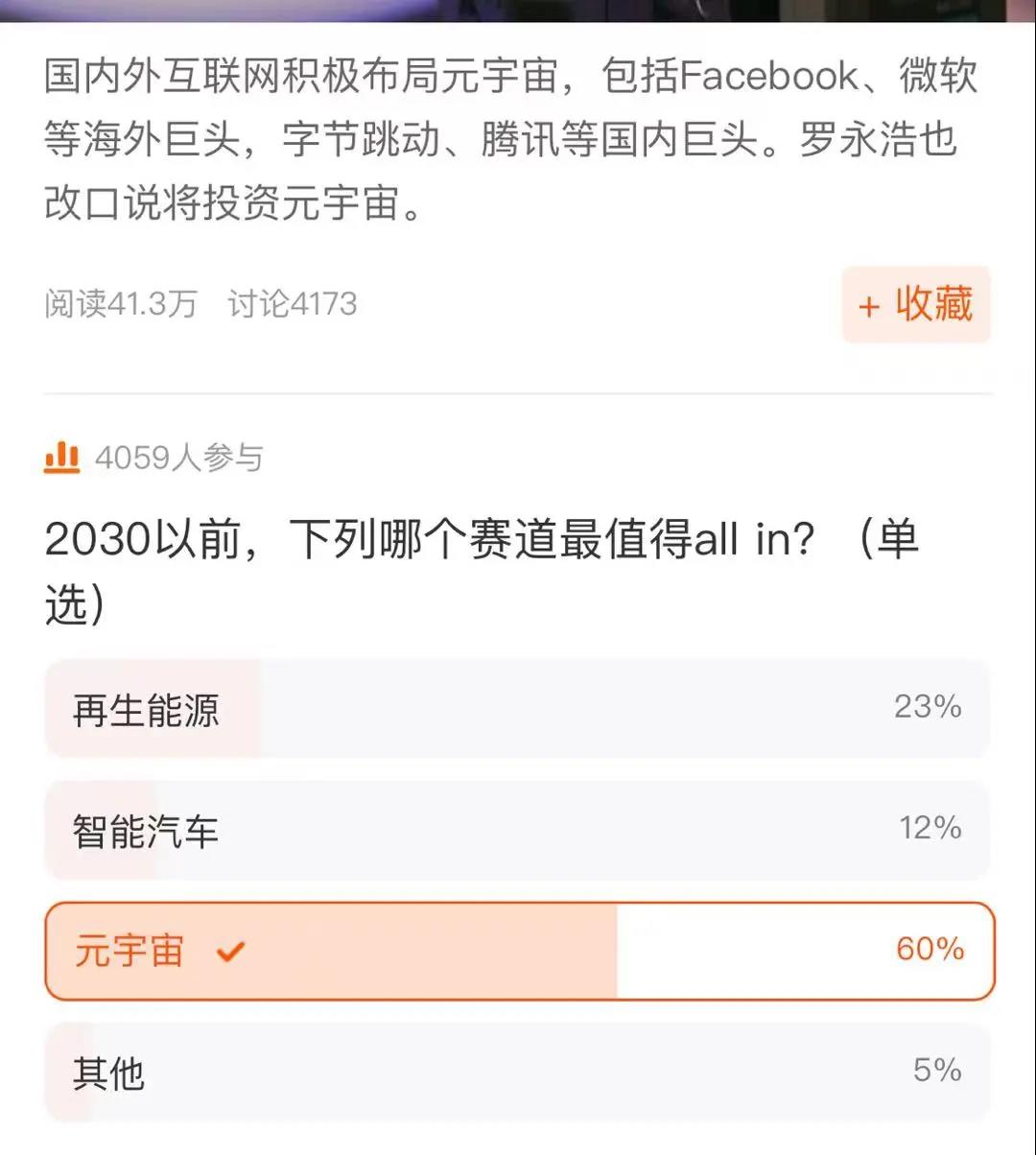Select the 再生能源 poll option
The height and width of the screenshot is (1155, 1036).
pos(146,710)
